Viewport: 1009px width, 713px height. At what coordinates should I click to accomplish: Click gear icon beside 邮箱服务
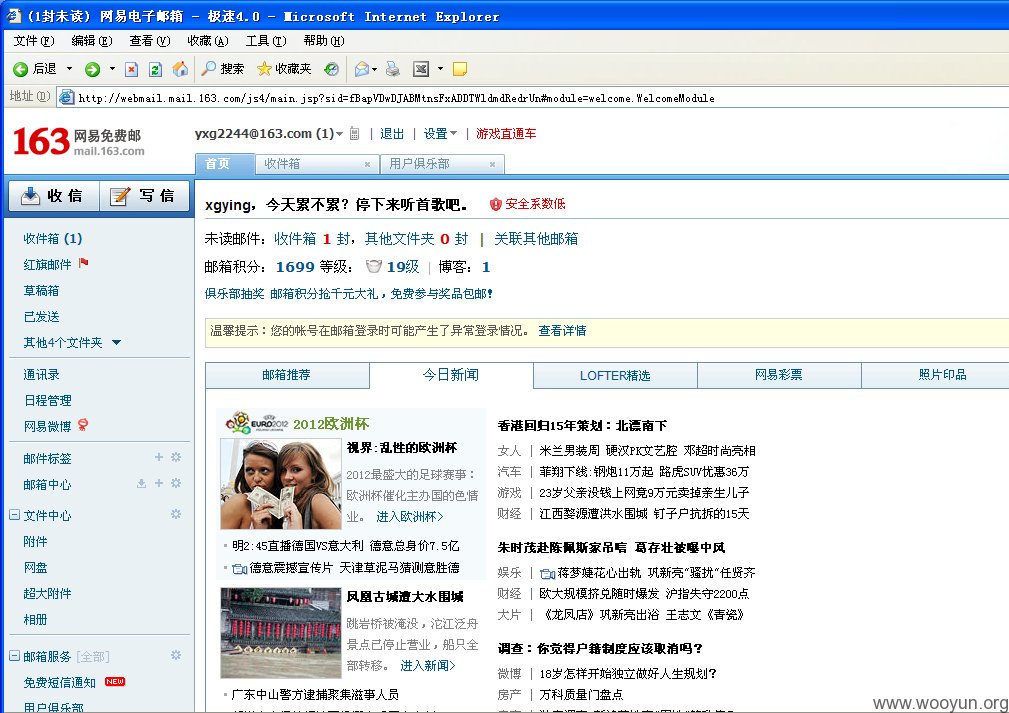[176, 655]
